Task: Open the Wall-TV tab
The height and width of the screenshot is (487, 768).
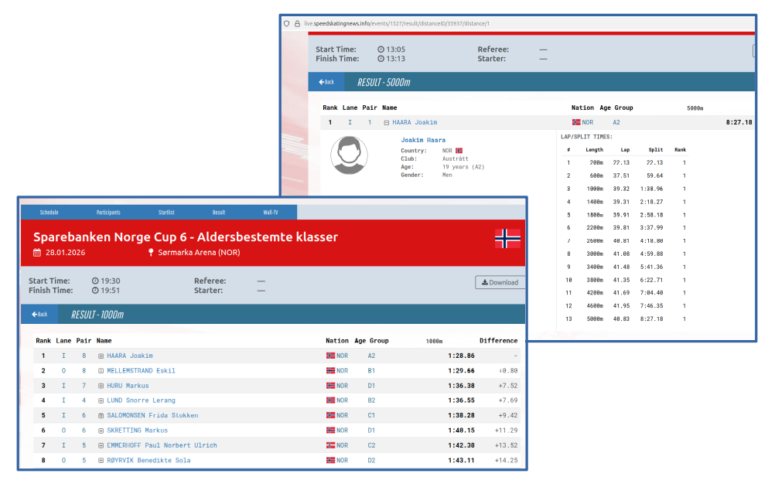Action: [270, 212]
